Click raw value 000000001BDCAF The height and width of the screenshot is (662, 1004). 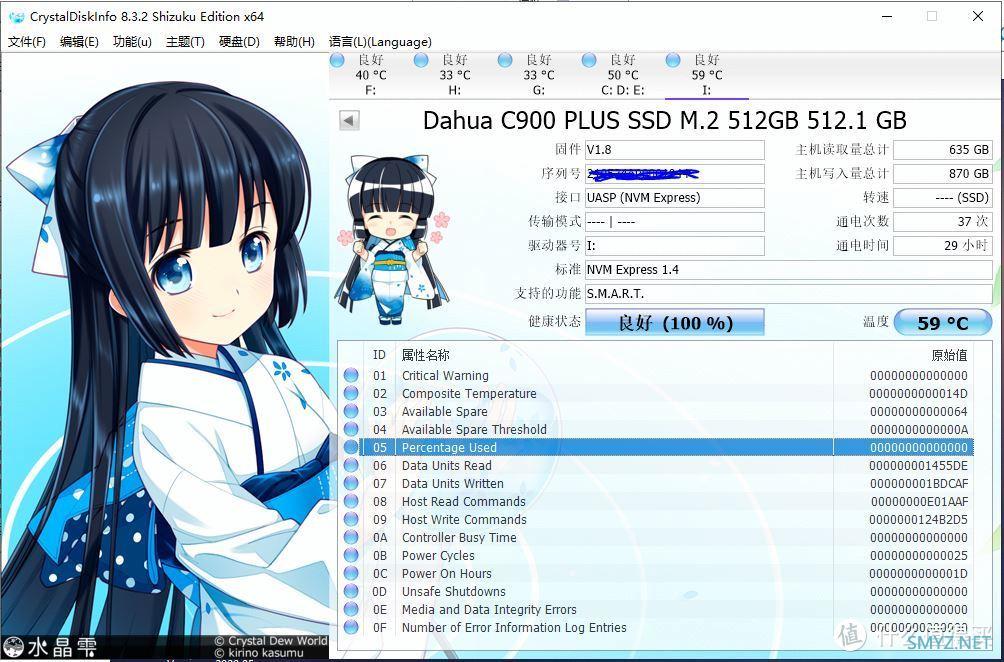coord(918,483)
